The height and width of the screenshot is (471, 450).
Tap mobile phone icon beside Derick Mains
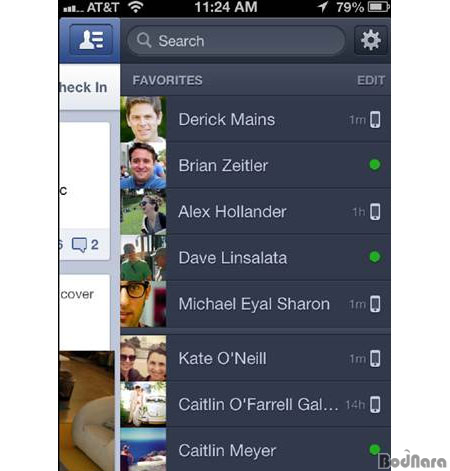[375, 119]
